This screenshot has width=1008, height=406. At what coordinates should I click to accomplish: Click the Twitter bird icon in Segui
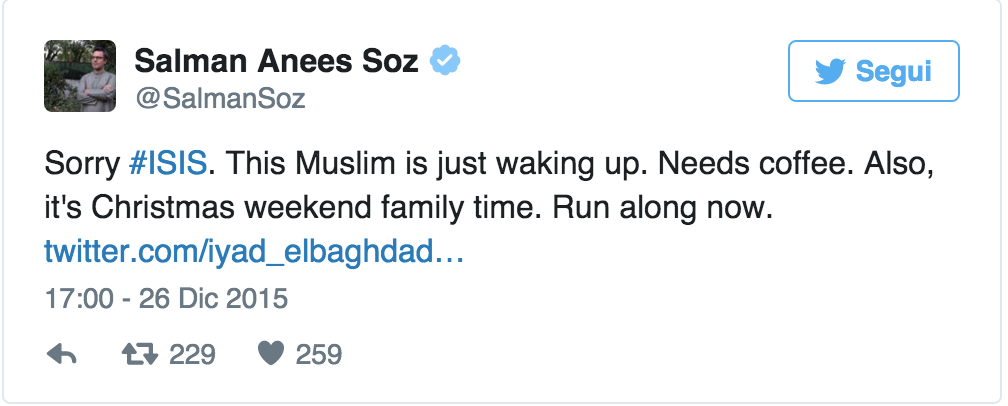[830, 71]
